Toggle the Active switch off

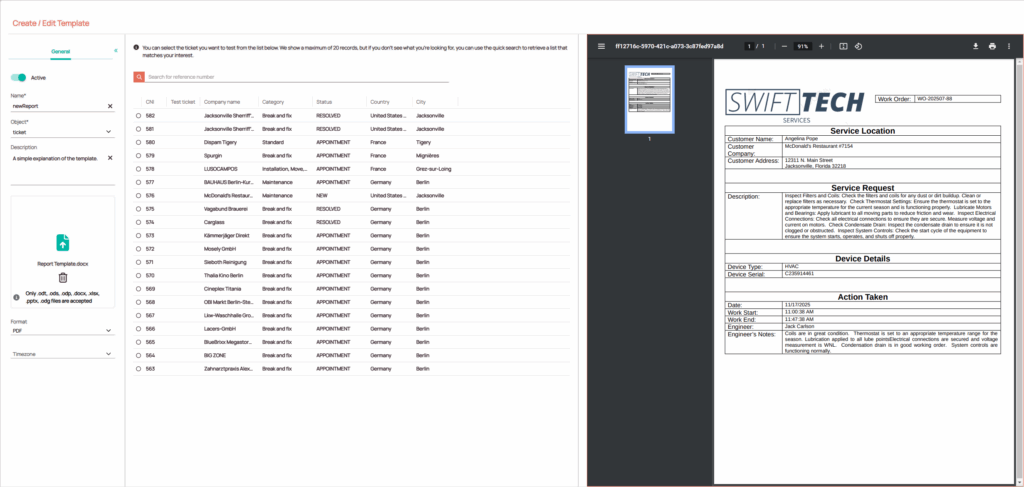19,77
